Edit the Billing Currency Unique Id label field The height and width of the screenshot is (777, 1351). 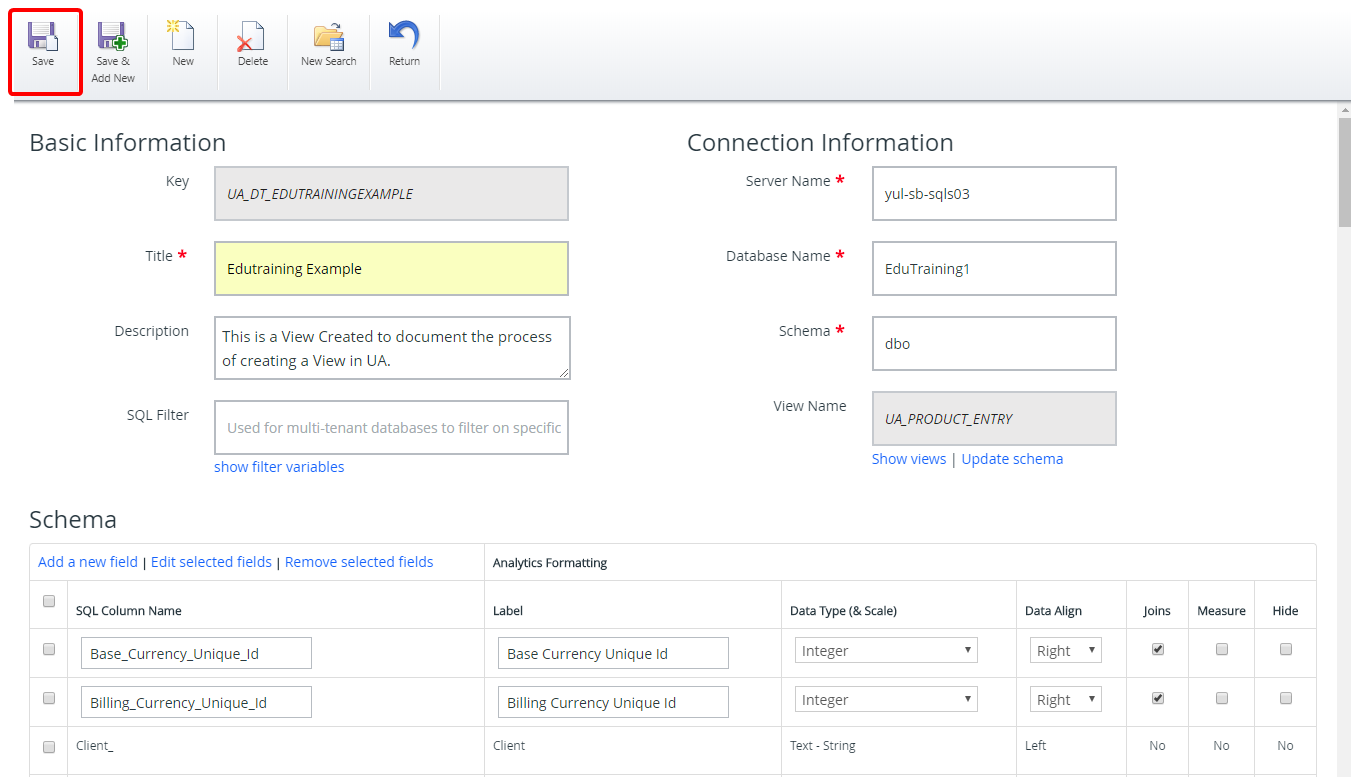[x=613, y=702]
